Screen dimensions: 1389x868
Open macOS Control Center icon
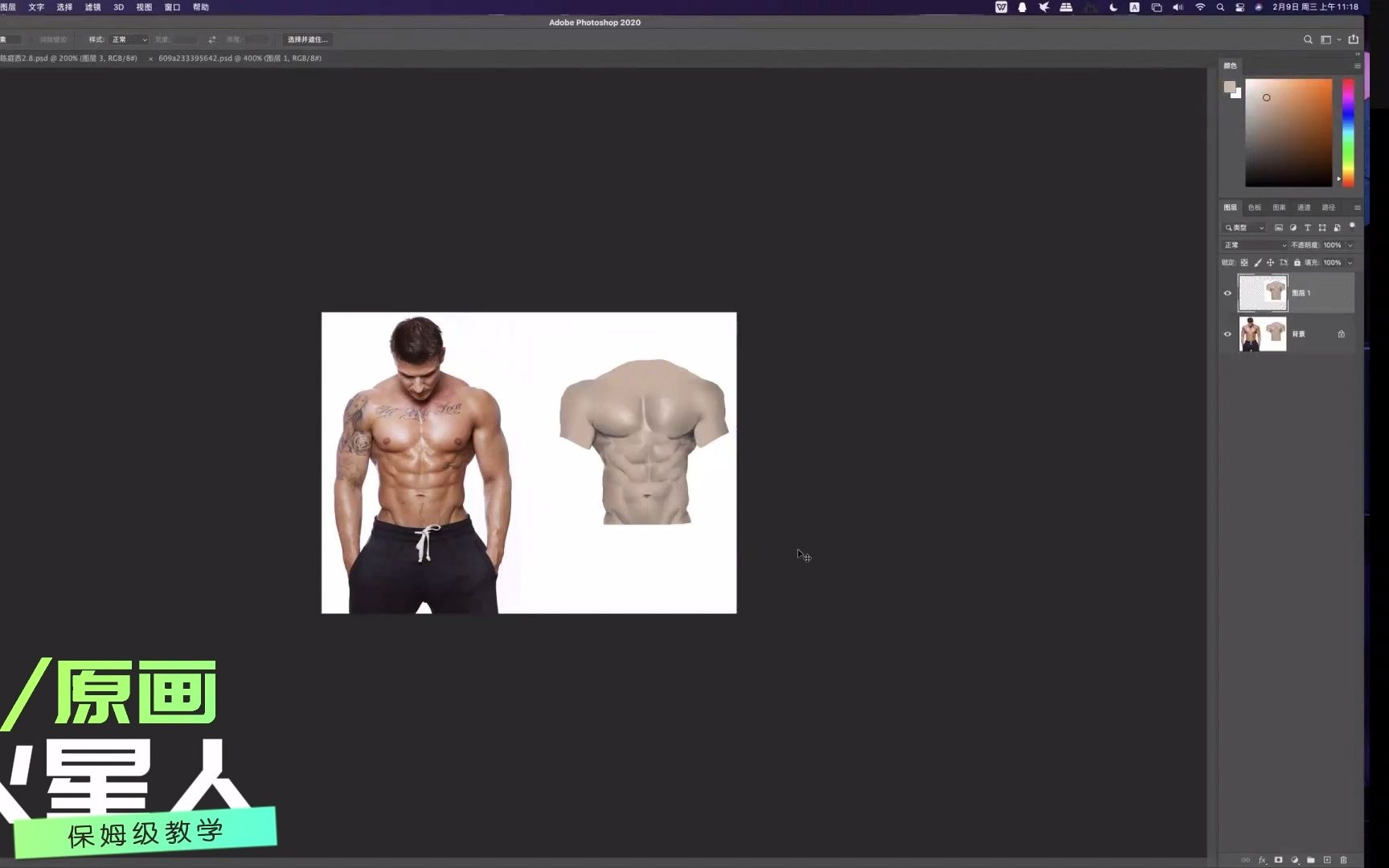1239,7
